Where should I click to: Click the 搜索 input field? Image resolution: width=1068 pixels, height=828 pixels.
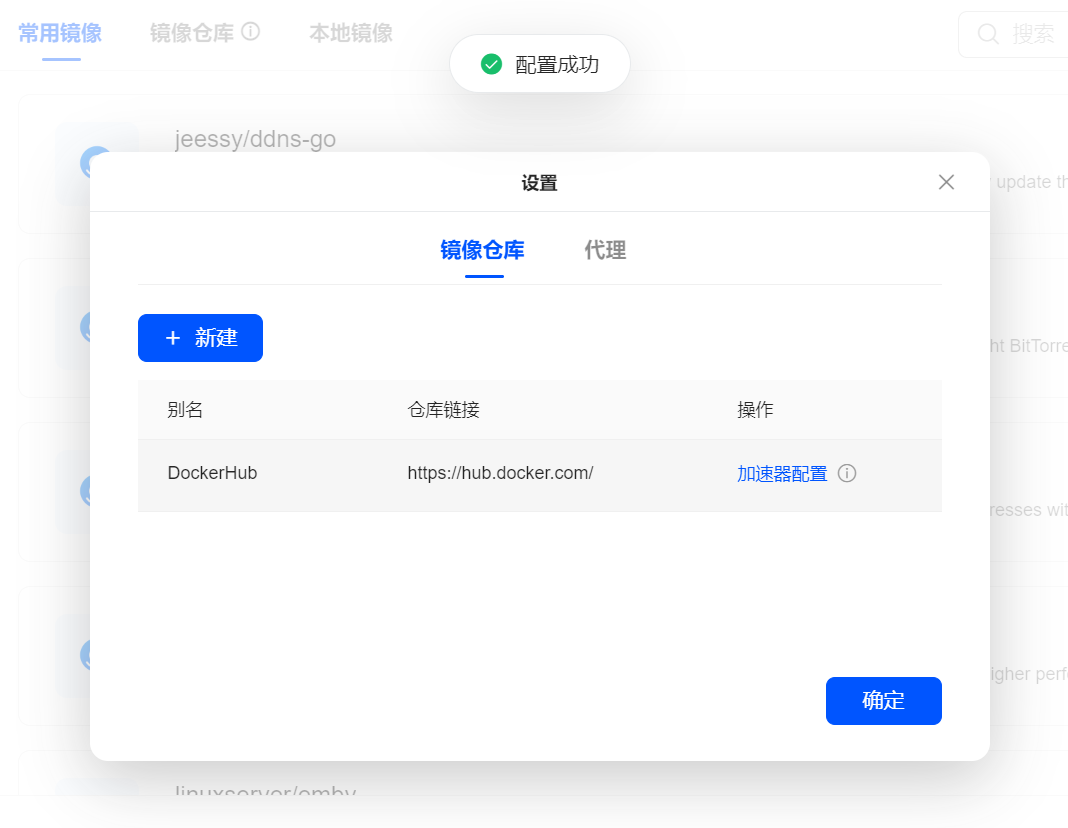pyautogui.click(x=1014, y=34)
